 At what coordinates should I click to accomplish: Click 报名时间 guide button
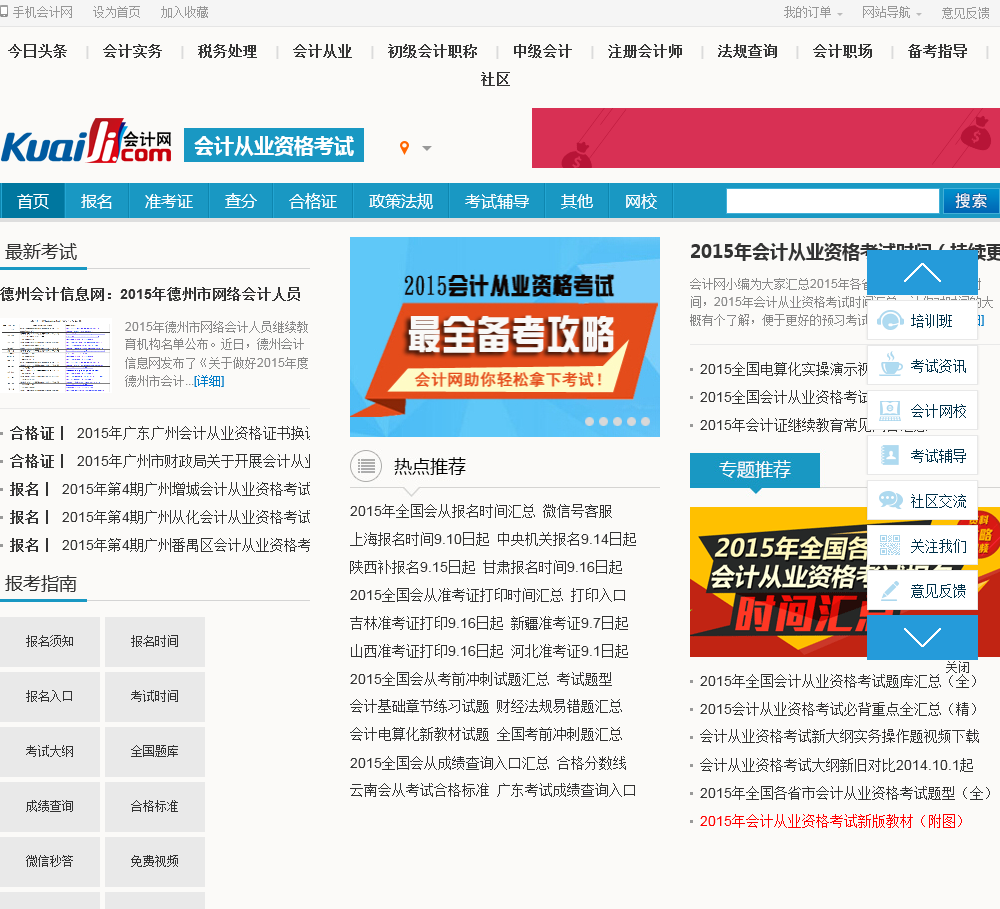click(x=154, y=641)
